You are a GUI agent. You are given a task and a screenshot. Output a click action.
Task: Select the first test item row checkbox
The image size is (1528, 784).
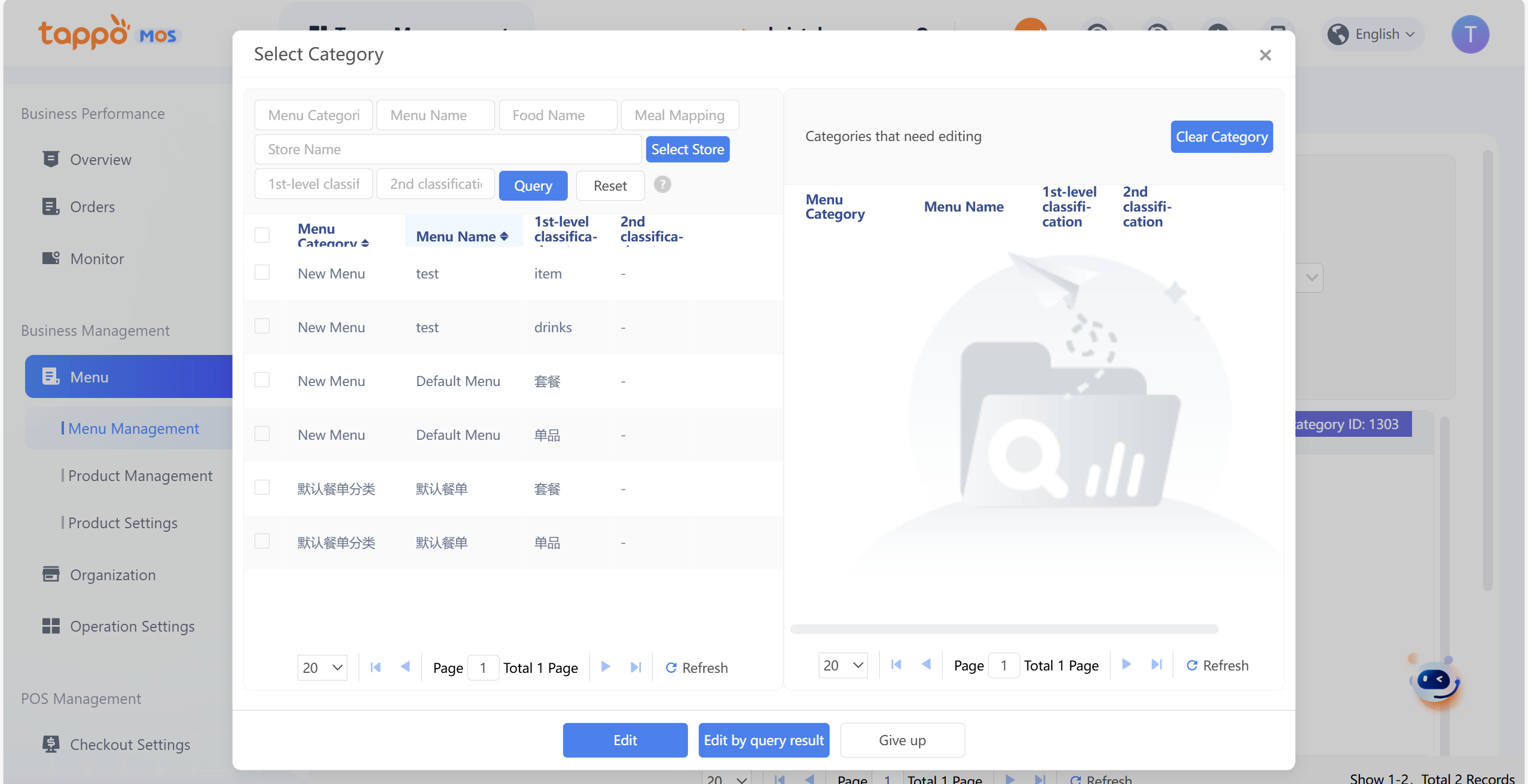(262, 272)
